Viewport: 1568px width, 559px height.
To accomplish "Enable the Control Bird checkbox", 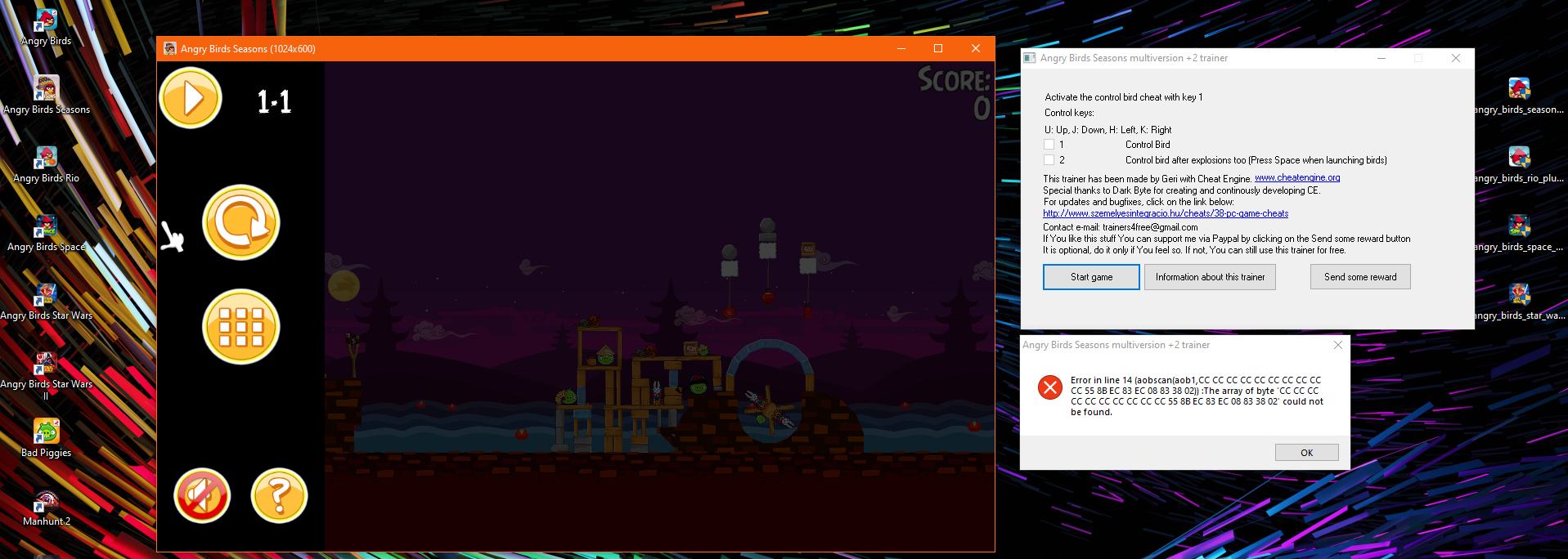I will click(x=1049, y=145).
